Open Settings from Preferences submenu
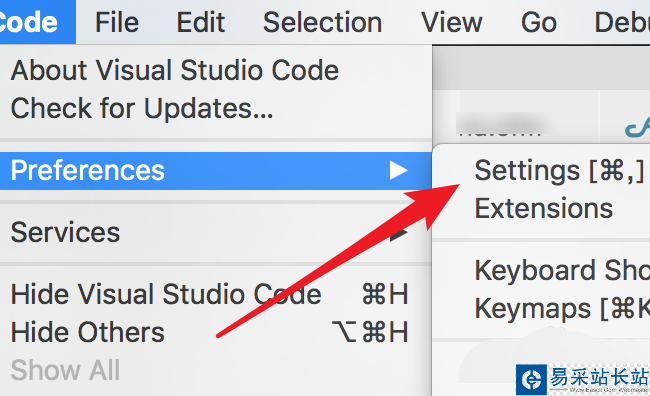This screenshot has height=396, width=650. [541, 170]
